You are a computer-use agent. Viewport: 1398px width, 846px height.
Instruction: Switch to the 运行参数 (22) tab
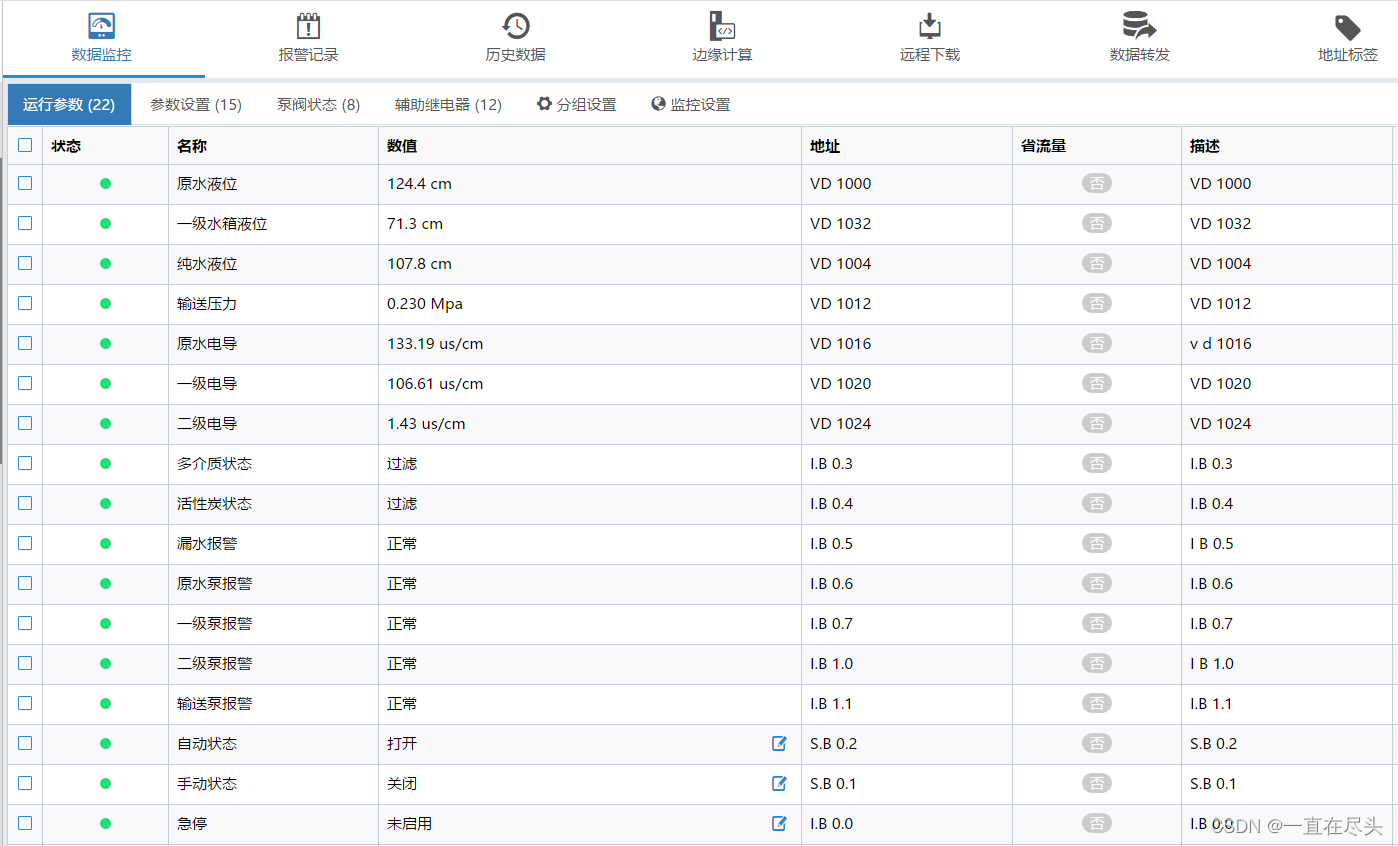tap(69, 104)
